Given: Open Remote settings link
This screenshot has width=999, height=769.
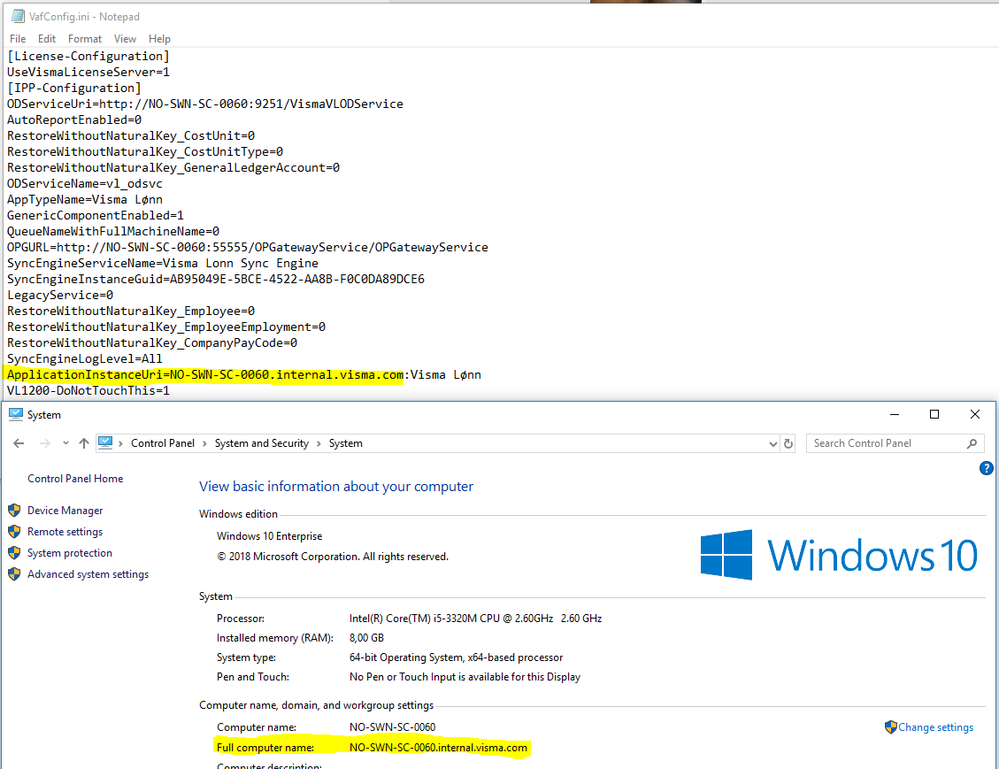Looking at the screenshot, I should [x=65, y=531].
